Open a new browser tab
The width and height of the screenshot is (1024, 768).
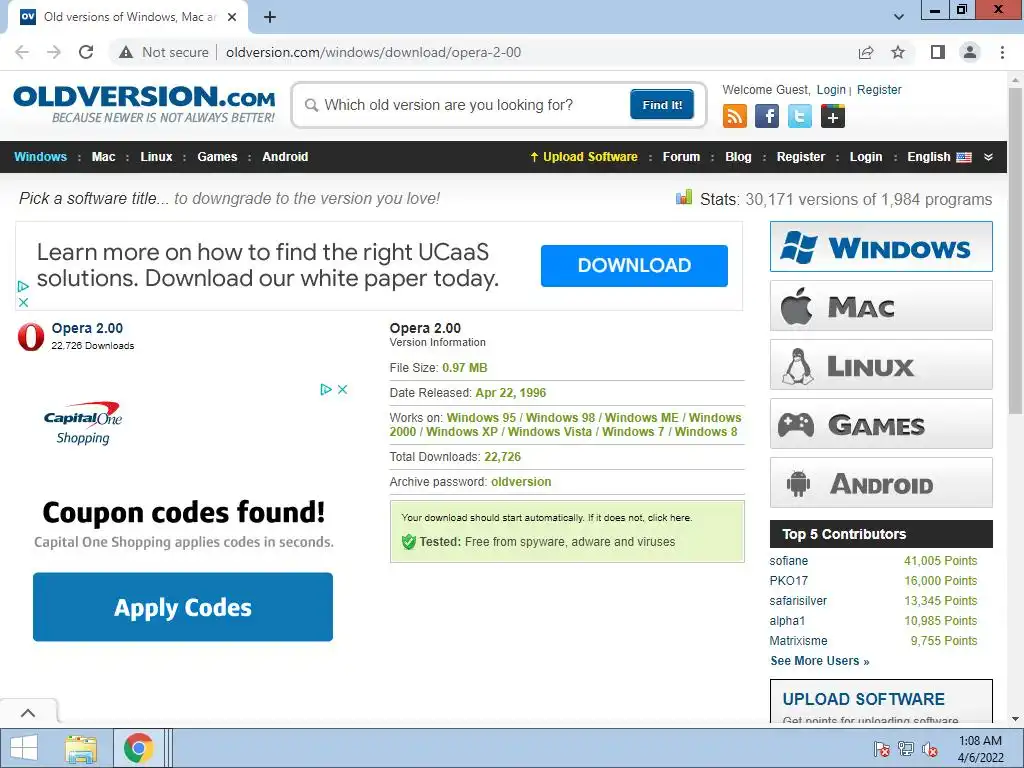[x=270, y=17]
